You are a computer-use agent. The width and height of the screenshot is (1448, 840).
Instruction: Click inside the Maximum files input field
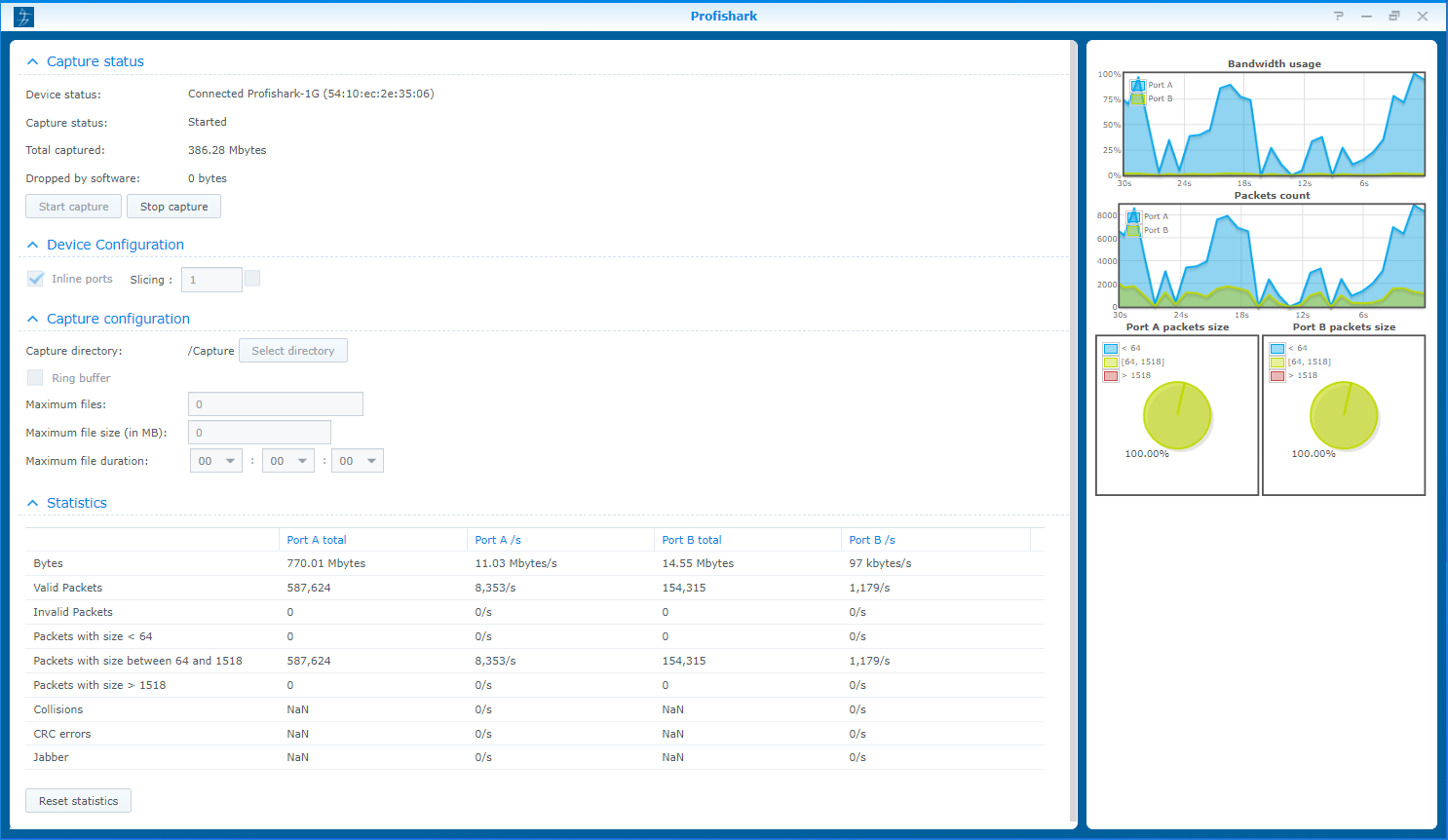tap(275, 403)
